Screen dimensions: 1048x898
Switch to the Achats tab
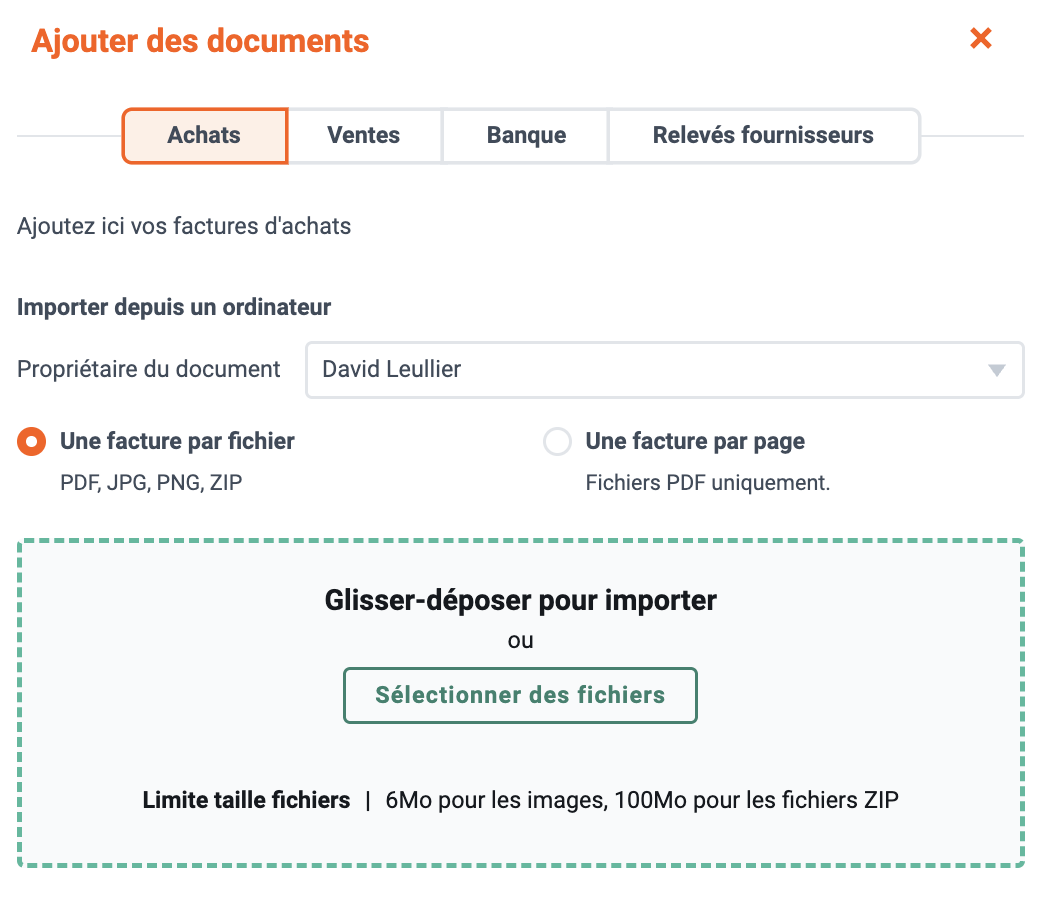tap(205, 136)
